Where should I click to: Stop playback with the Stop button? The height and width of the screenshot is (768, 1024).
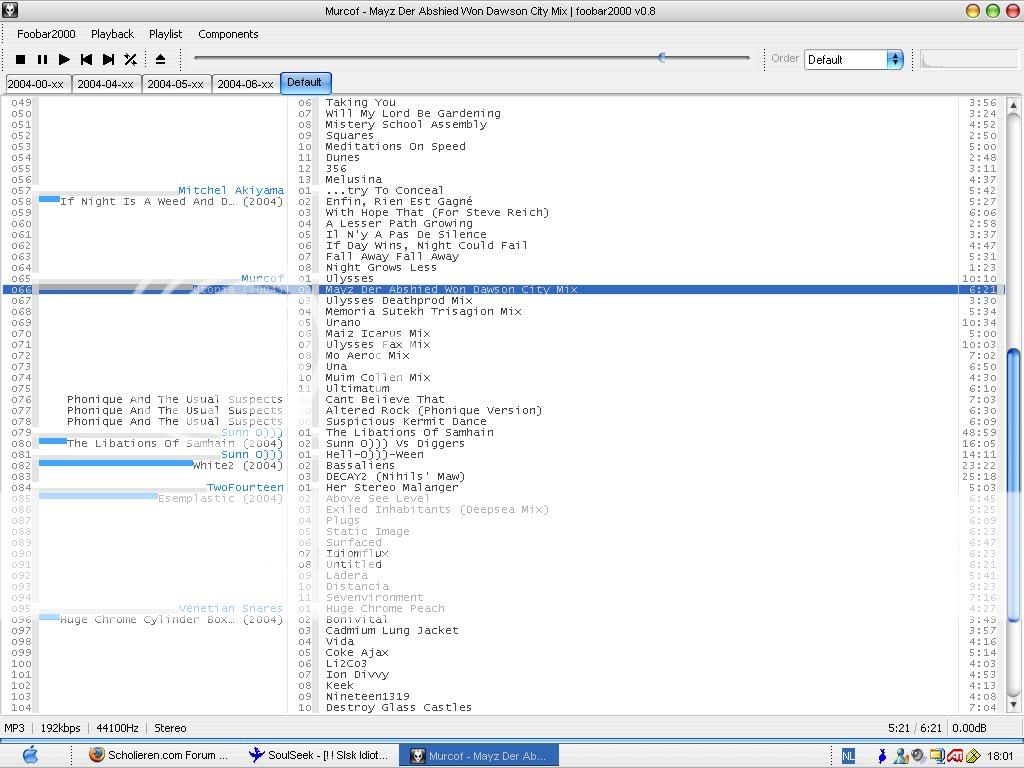coord(20,59)
